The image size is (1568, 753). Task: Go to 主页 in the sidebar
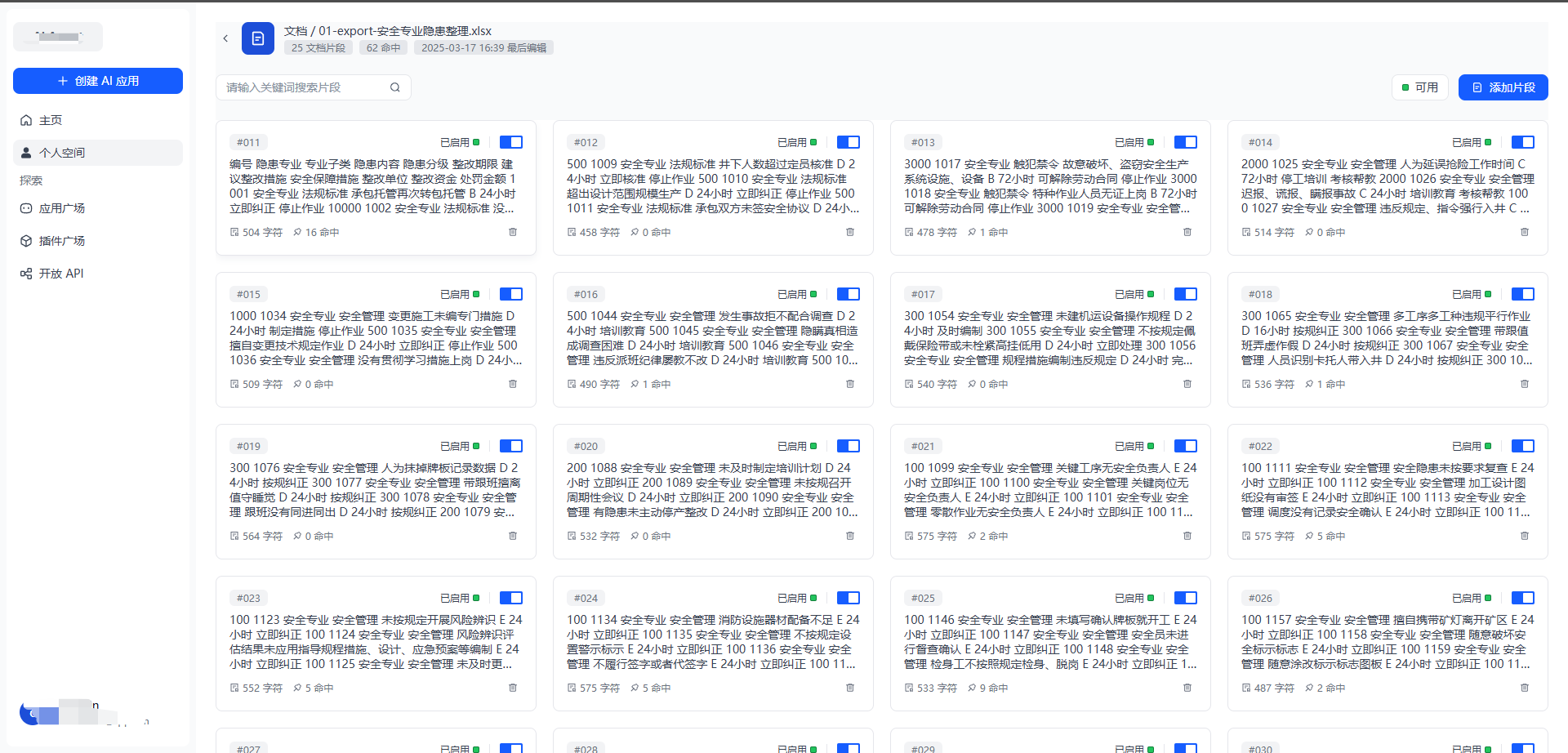tap(51, 120)
